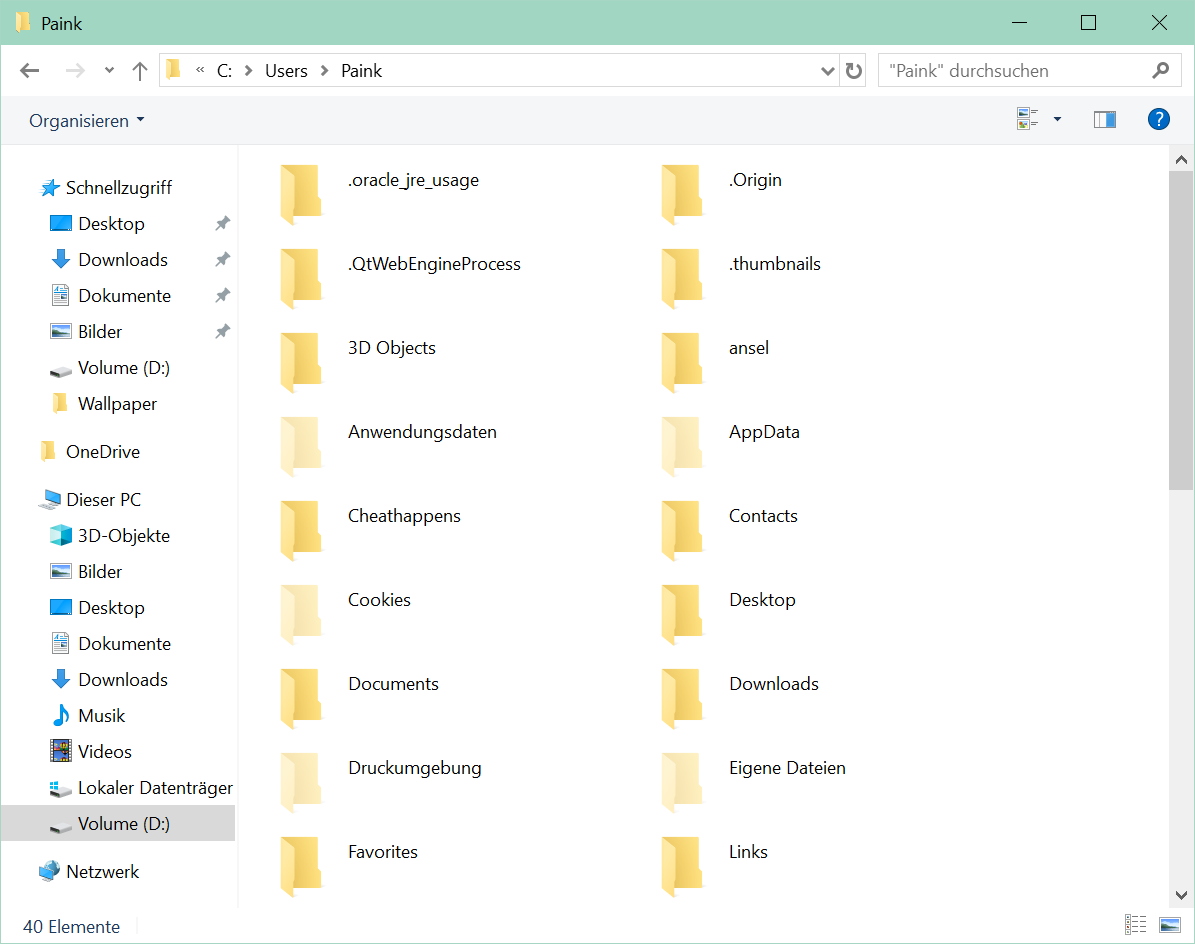1195x944 pixels.
Task: Open the Organisieren menu
Action: point(86,120)
